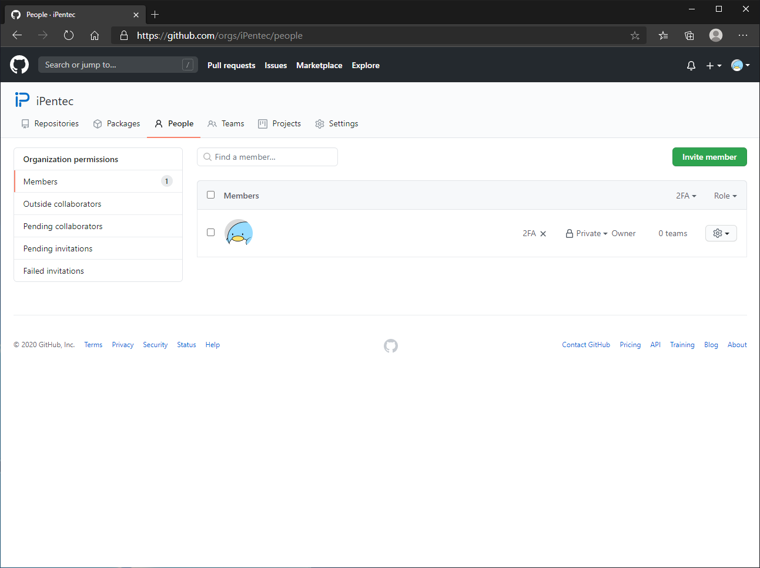
Task: Open Contact GitHub footer link
Action: (586, 345)
